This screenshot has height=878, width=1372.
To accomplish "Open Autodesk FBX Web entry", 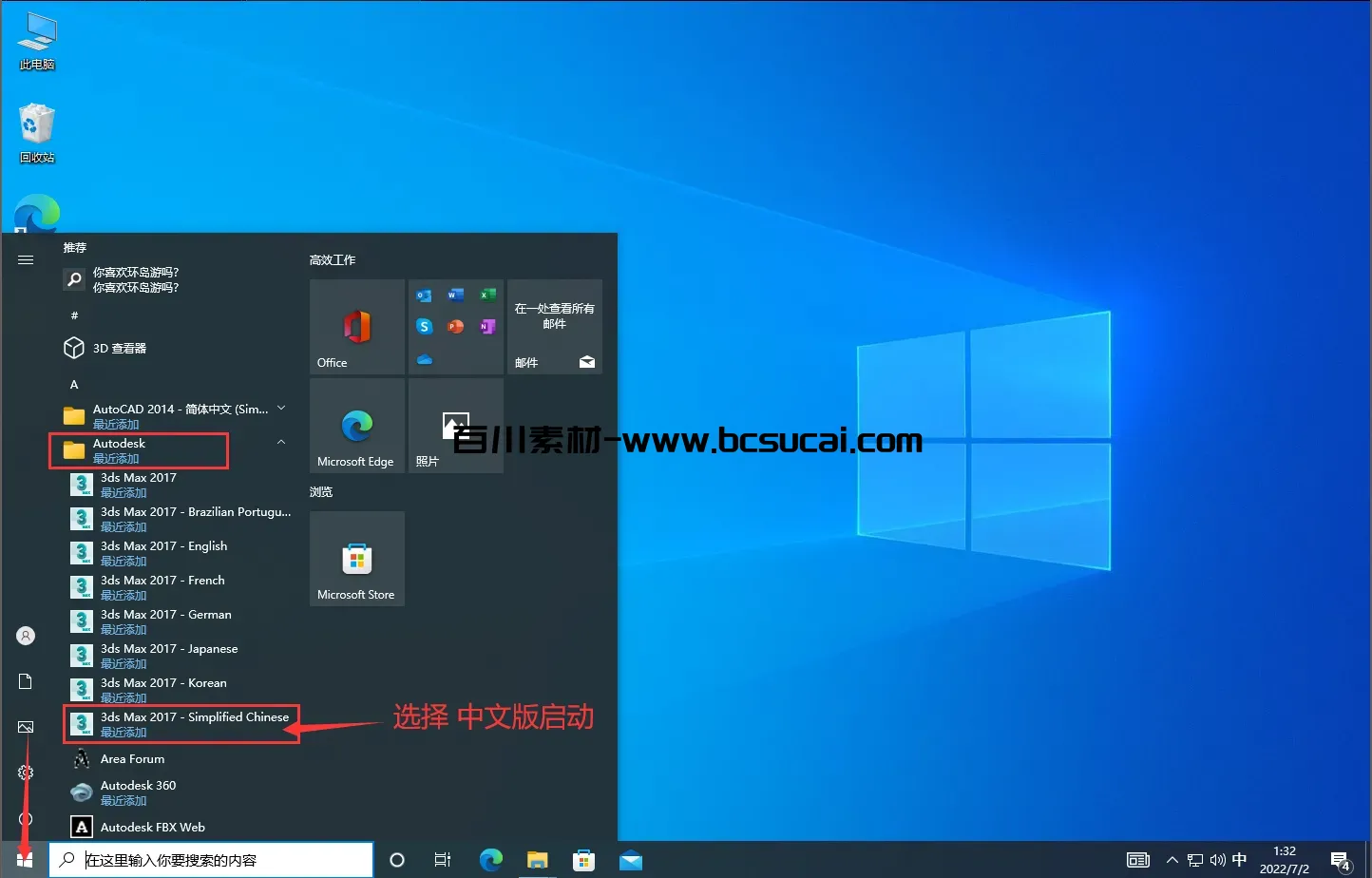I will (x=181, y=827).
